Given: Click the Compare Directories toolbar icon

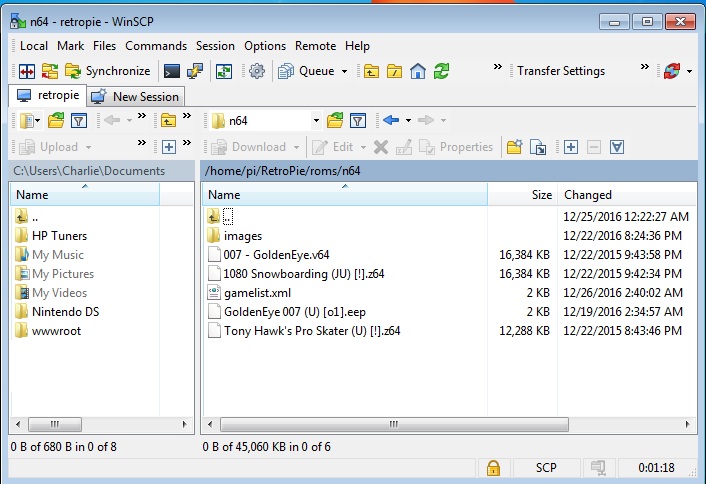Looking at the screenshot, I should pyautogui.click(x=27, y=71).
